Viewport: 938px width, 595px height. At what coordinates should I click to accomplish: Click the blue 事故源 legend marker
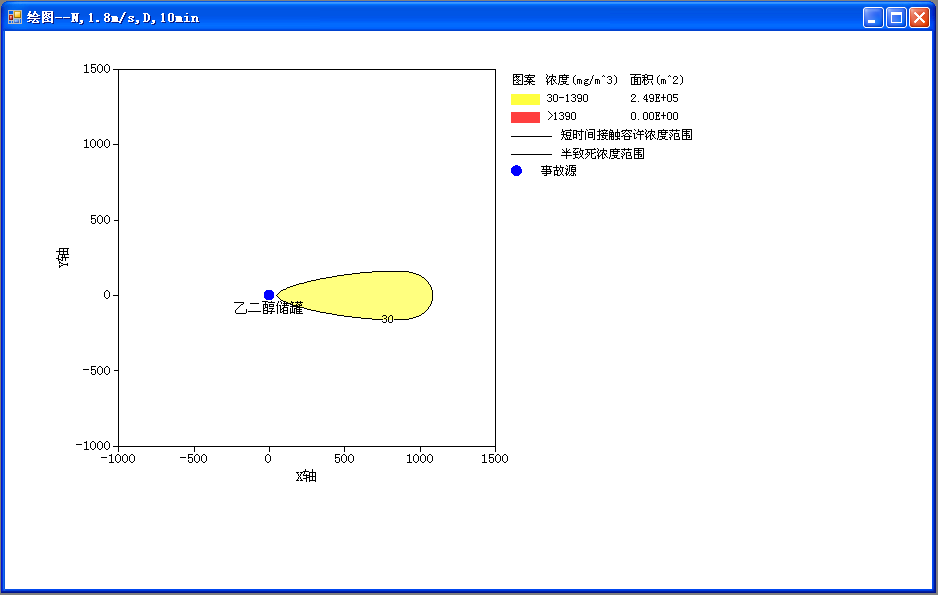516,171
